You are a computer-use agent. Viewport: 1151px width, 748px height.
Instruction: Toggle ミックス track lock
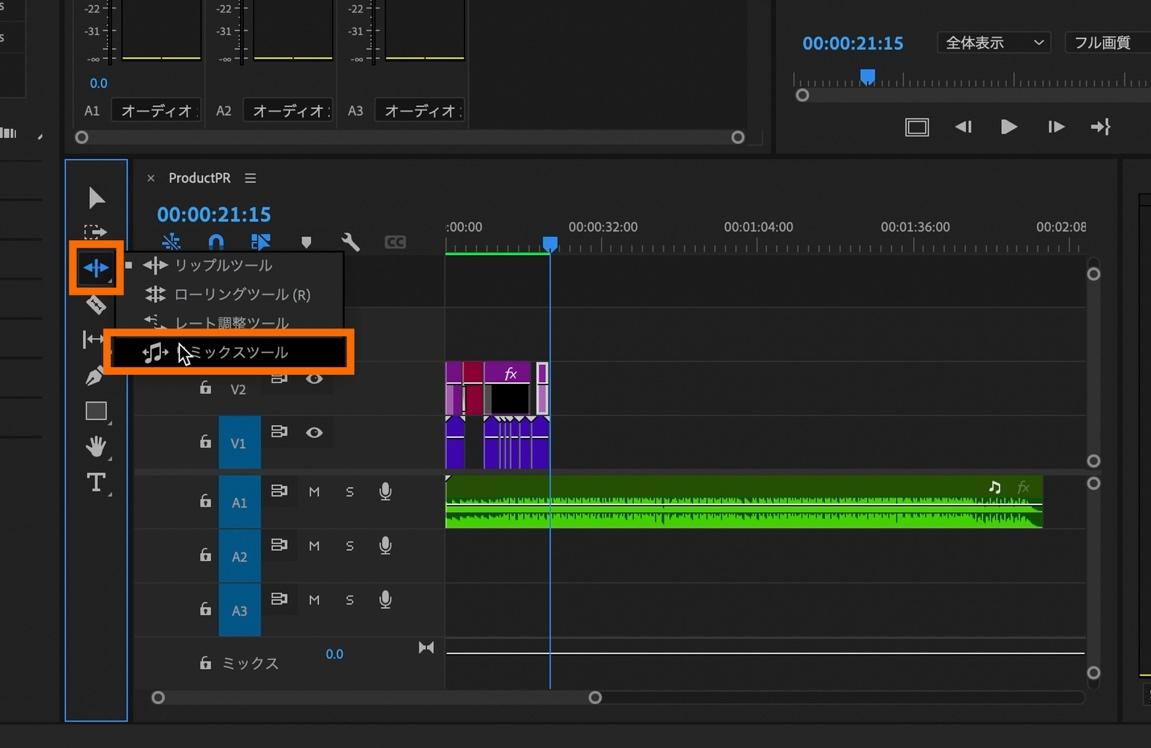coord(206,663)
